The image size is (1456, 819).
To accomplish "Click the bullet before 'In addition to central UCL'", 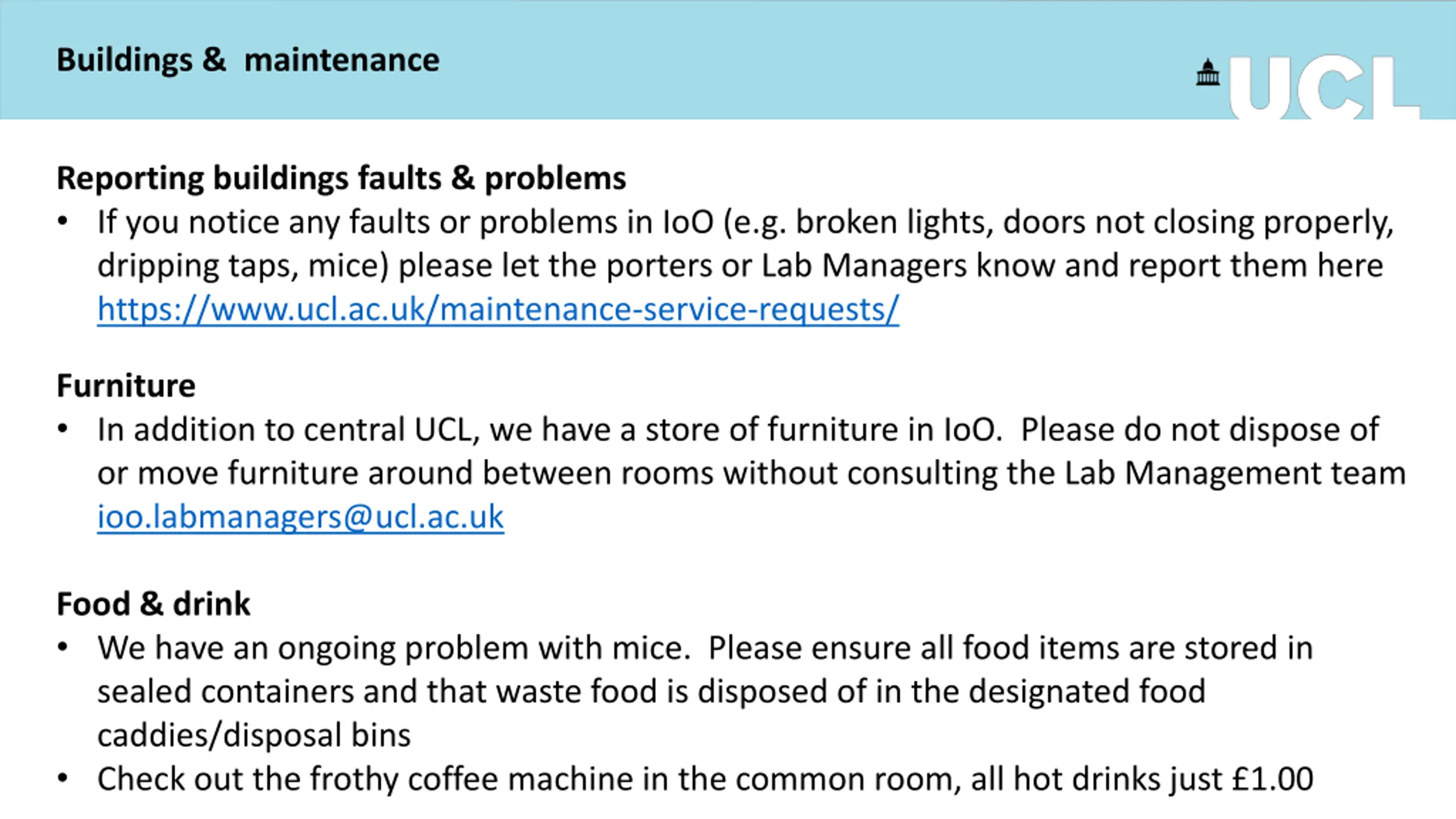I will tap(63, 429).
